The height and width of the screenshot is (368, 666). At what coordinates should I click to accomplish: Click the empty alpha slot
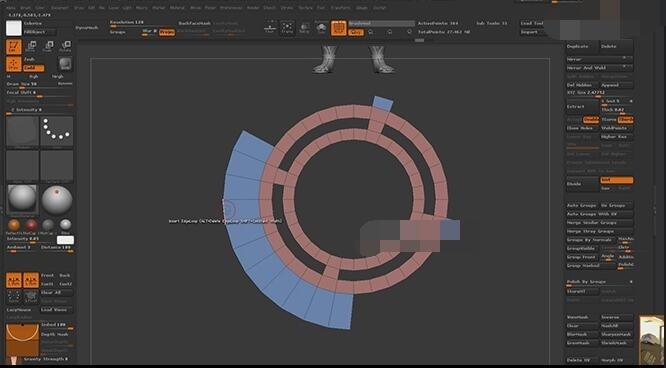click(x=22, y=166)
